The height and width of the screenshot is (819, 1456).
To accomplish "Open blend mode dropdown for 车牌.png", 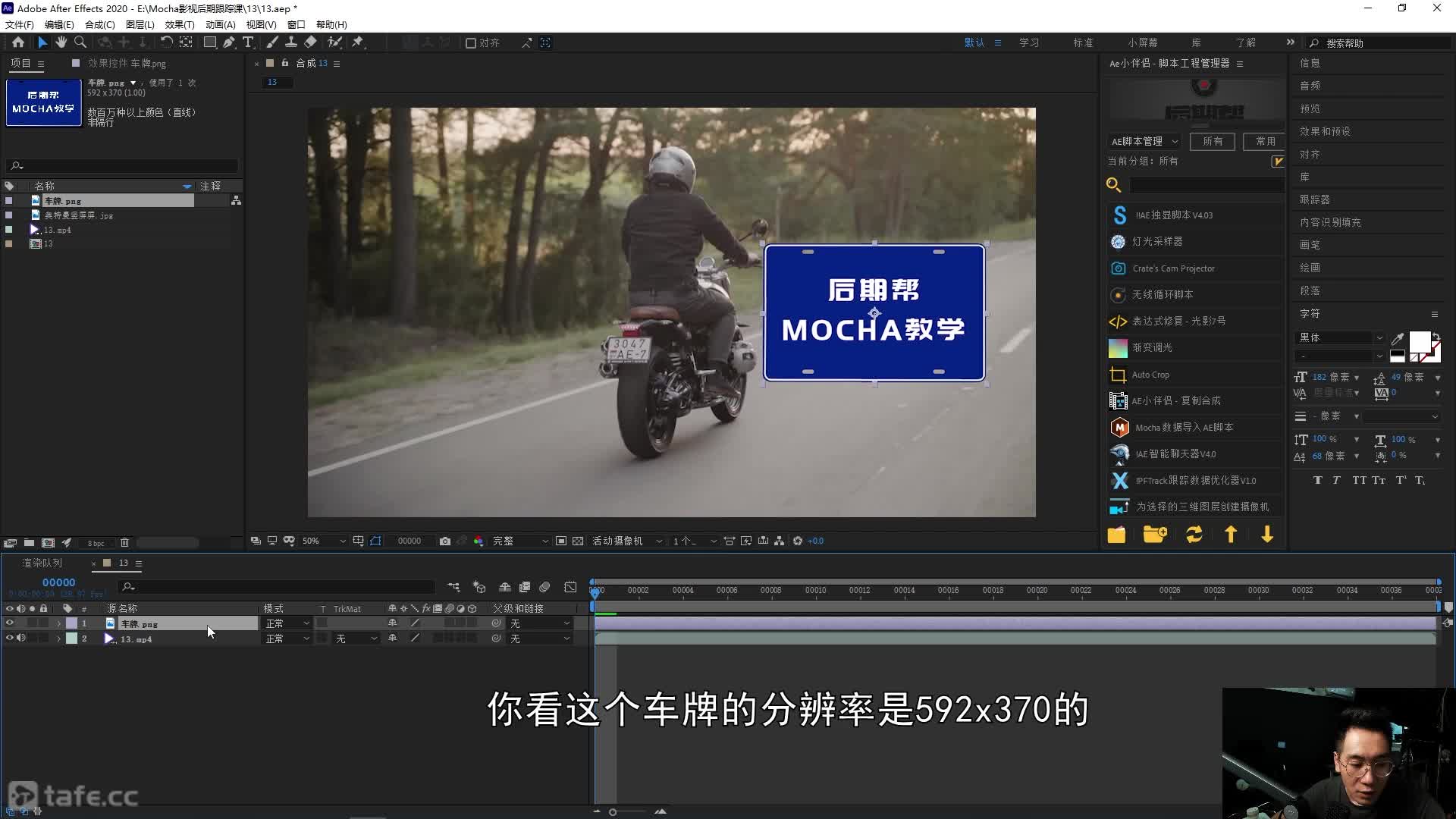I will click(287, 623).
